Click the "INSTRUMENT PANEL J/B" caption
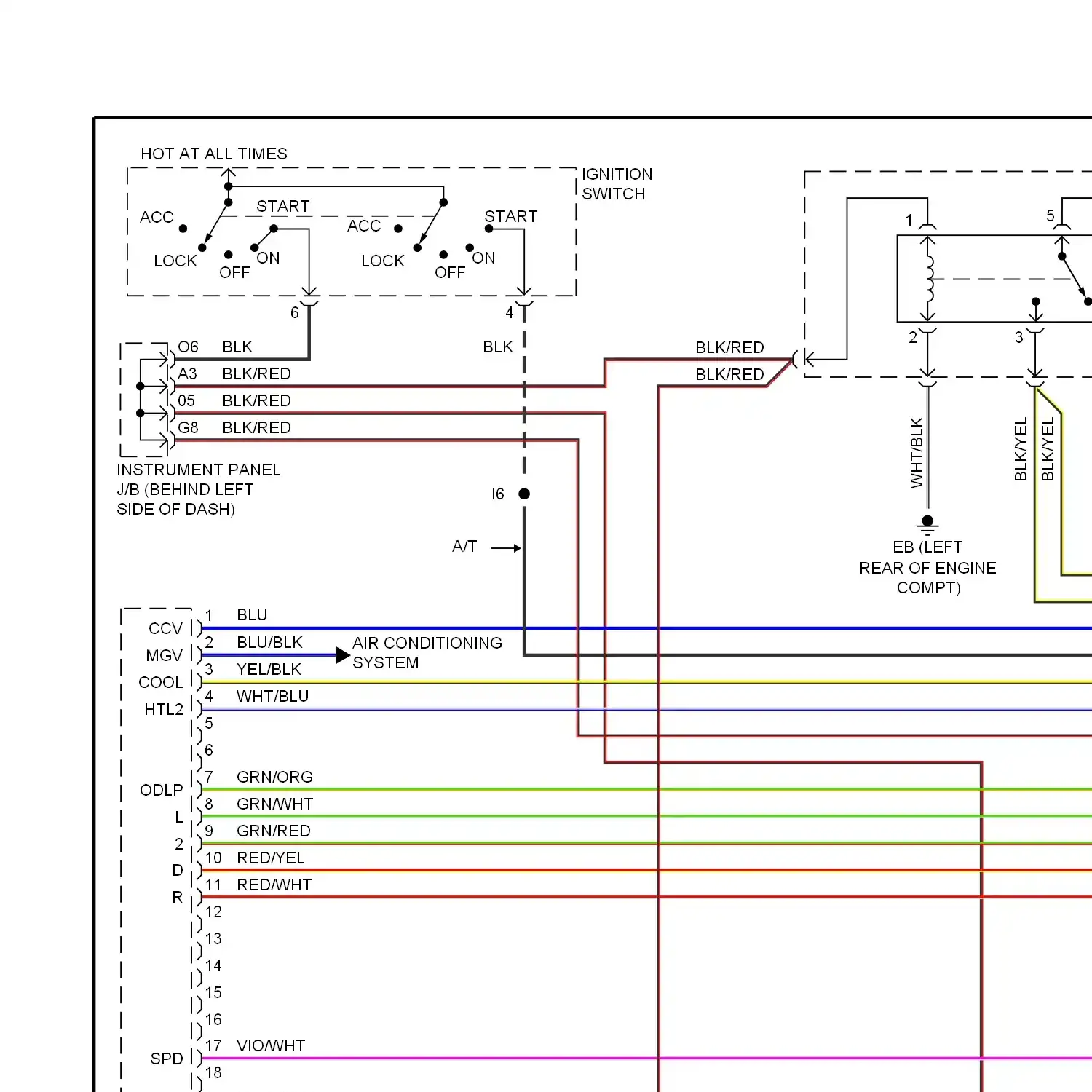 198,489
